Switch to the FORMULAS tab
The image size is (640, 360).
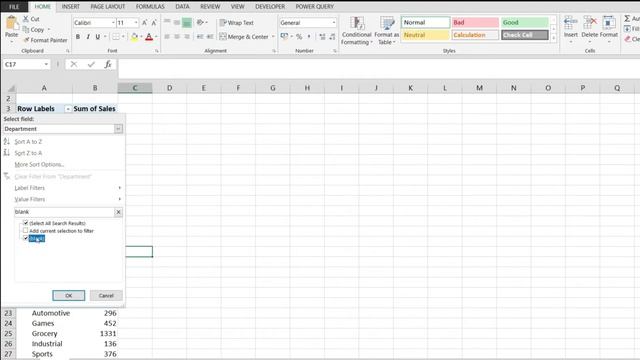point(150,7)
